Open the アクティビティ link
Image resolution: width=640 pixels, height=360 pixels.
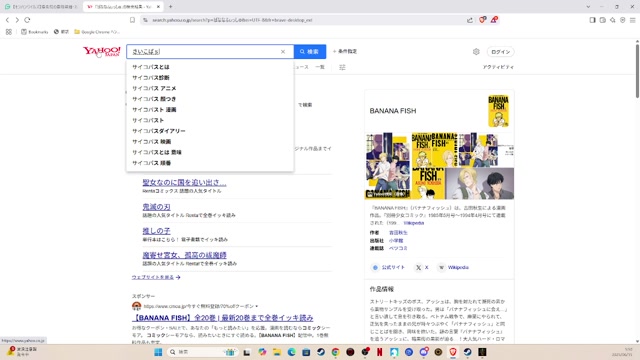[x=498, y=67]
